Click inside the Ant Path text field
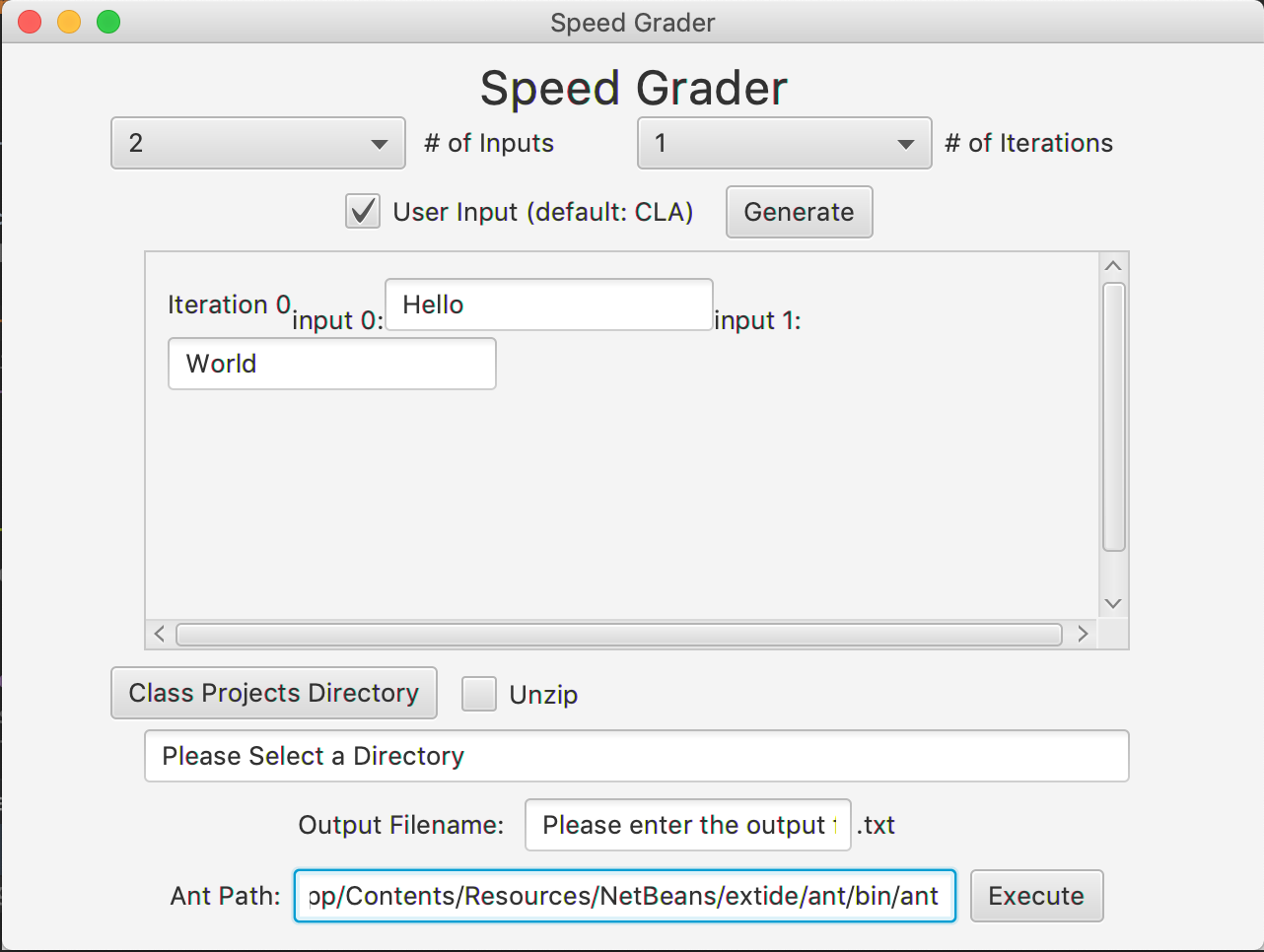 point(624,896)
